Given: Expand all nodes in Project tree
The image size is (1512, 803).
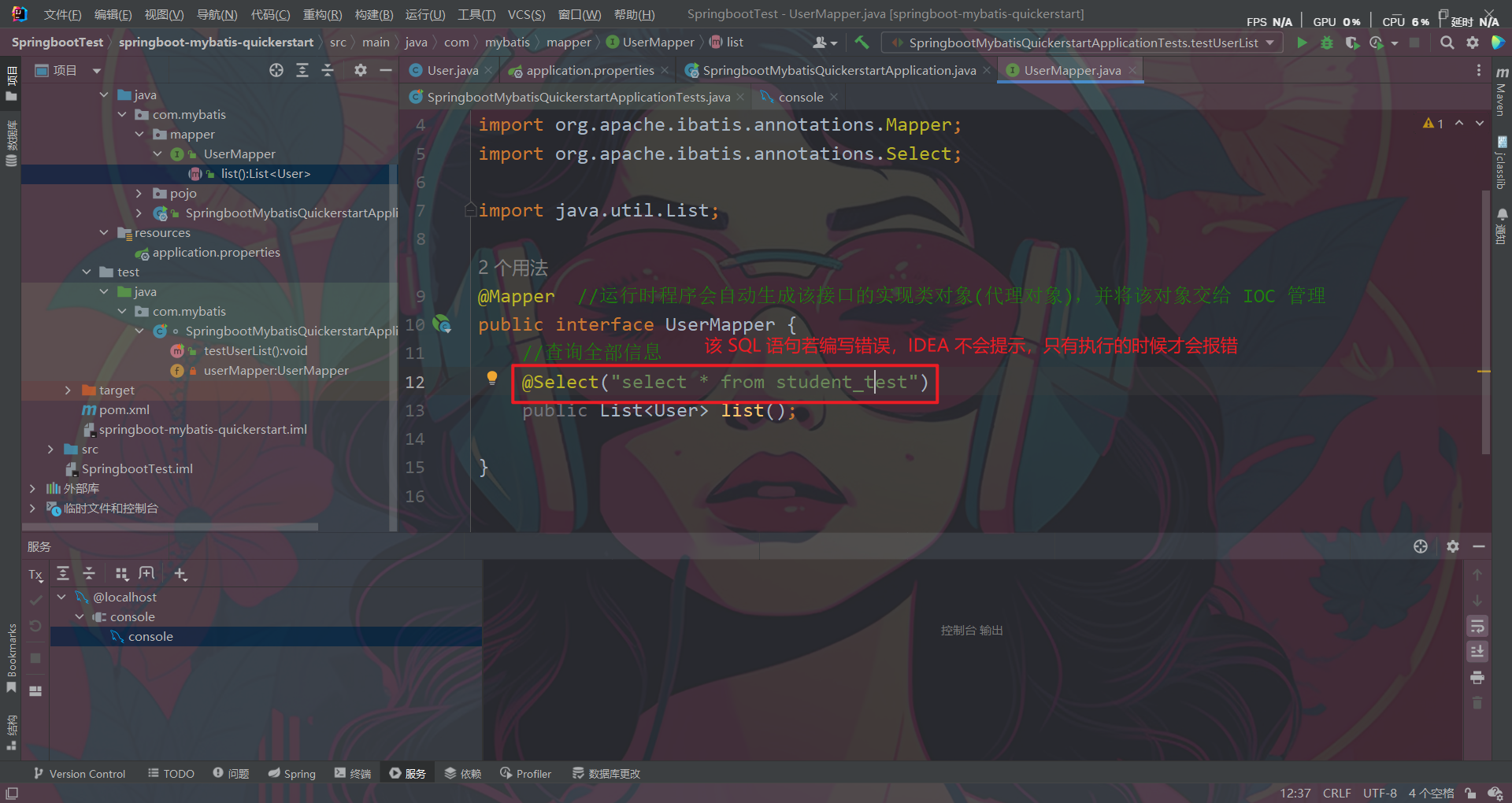Looking at the screenshot, I should coord(302,70).
